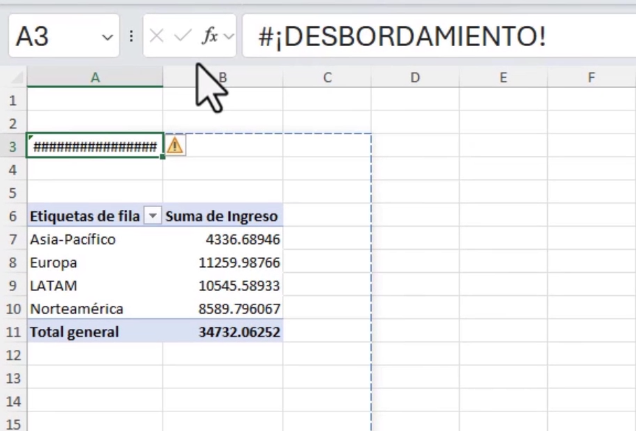Screen dimensions: 636x431
Task: Open the Name Box dropdown arrow
Action: (x=107, y=37)
